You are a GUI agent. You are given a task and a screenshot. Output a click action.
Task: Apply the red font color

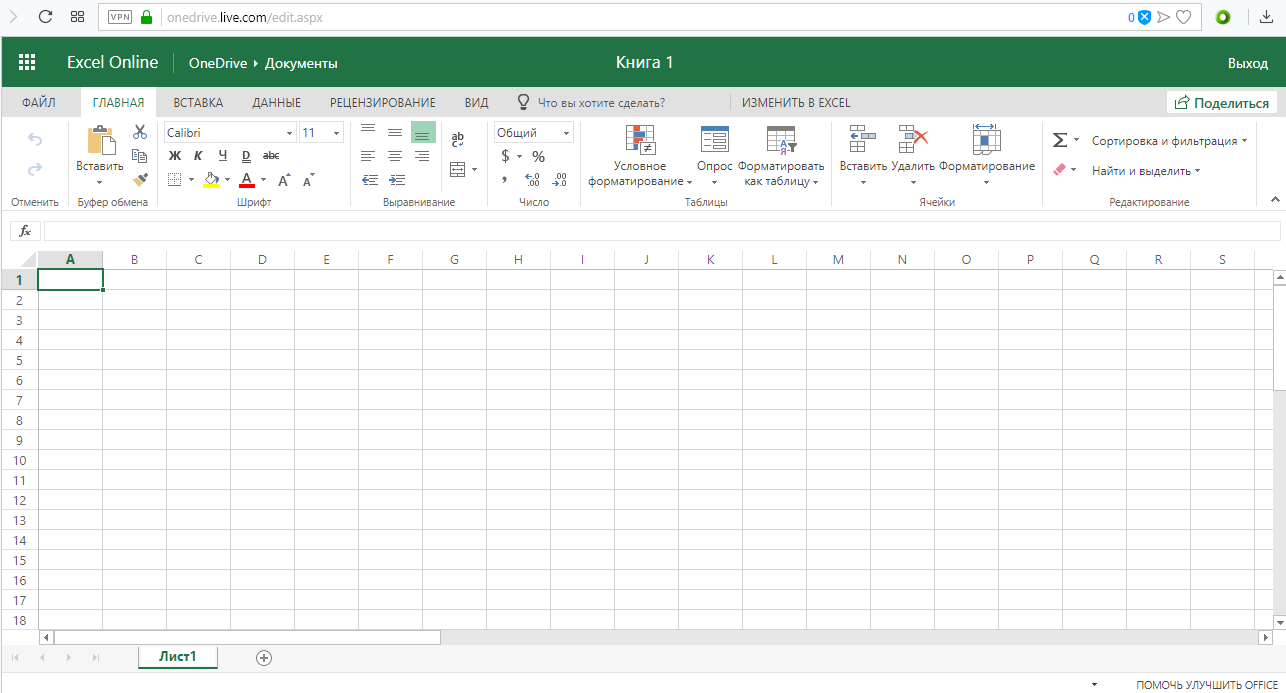pyautogui.click(x=247, y=180)
